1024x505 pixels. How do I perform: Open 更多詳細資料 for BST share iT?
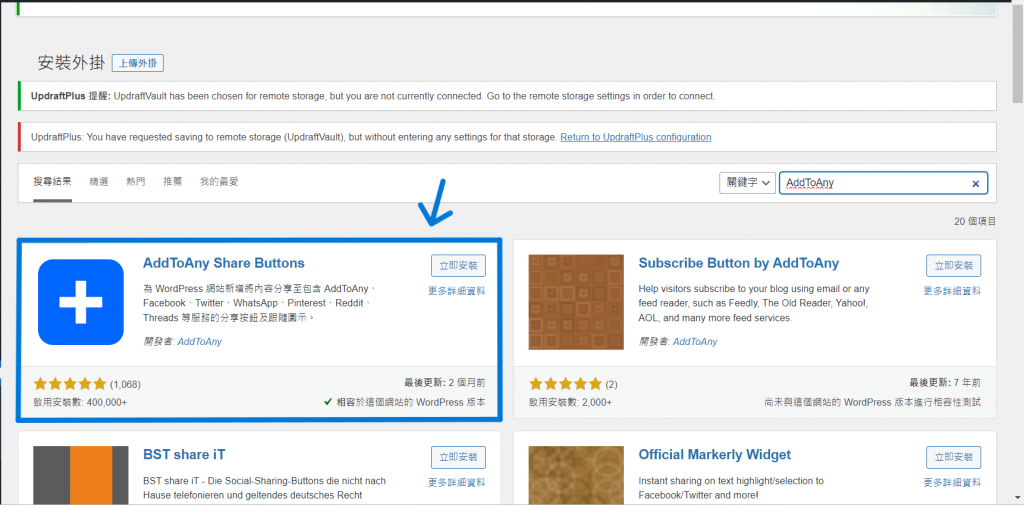[457, 483]
